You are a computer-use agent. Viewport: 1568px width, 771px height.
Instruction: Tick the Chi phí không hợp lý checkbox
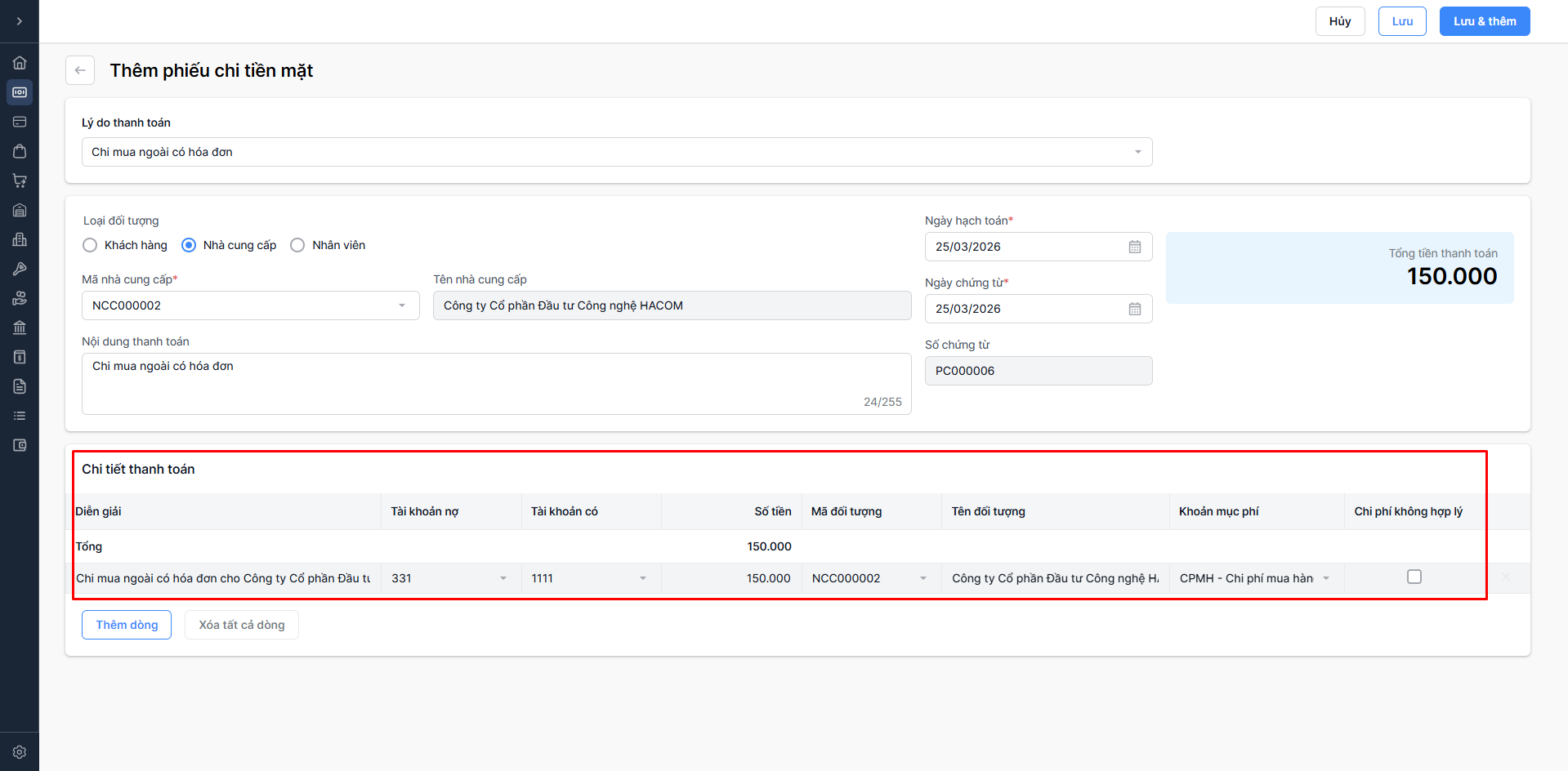click(x=1414, y=577)
